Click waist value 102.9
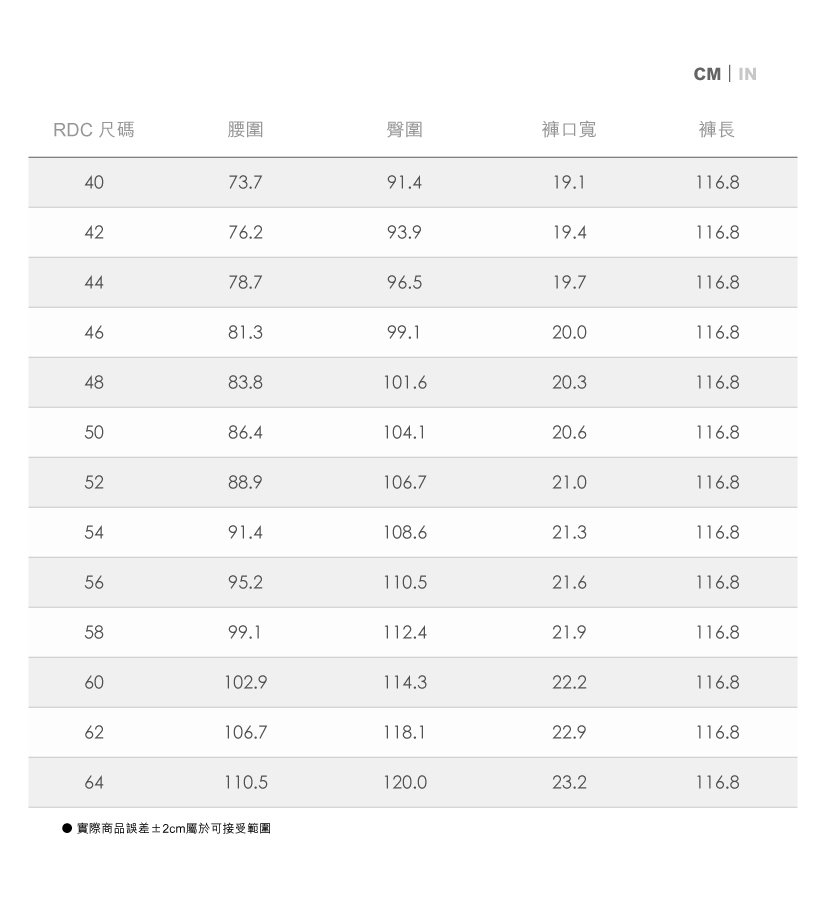825x900 pixels. point(245,683)
